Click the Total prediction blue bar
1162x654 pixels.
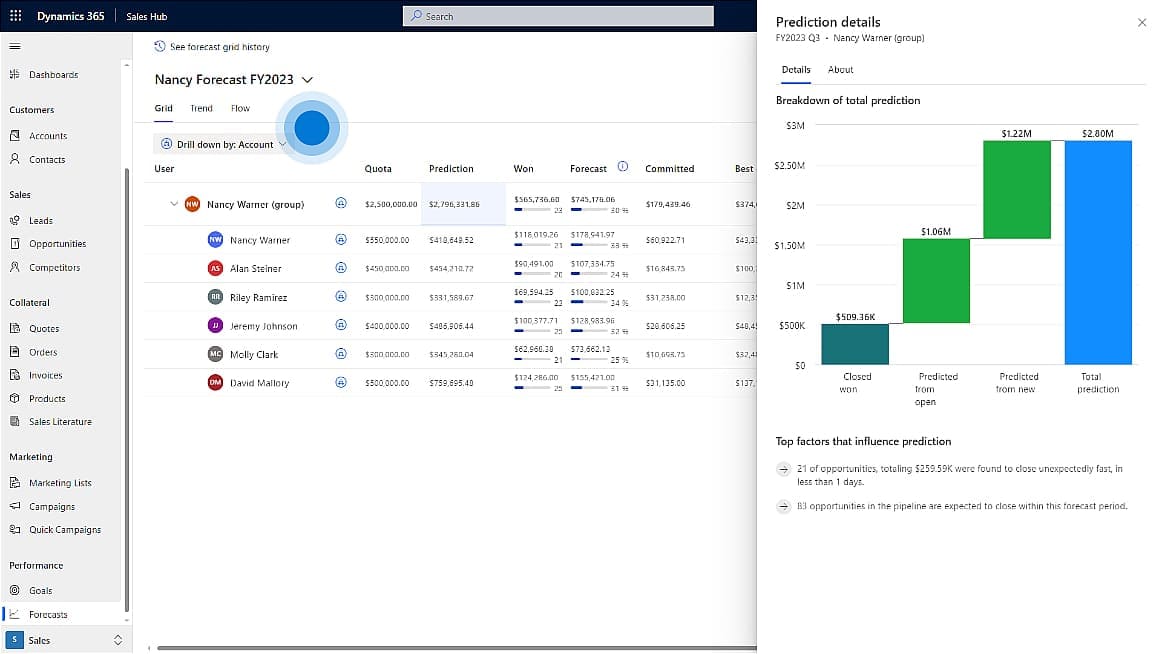[1098, 253]
